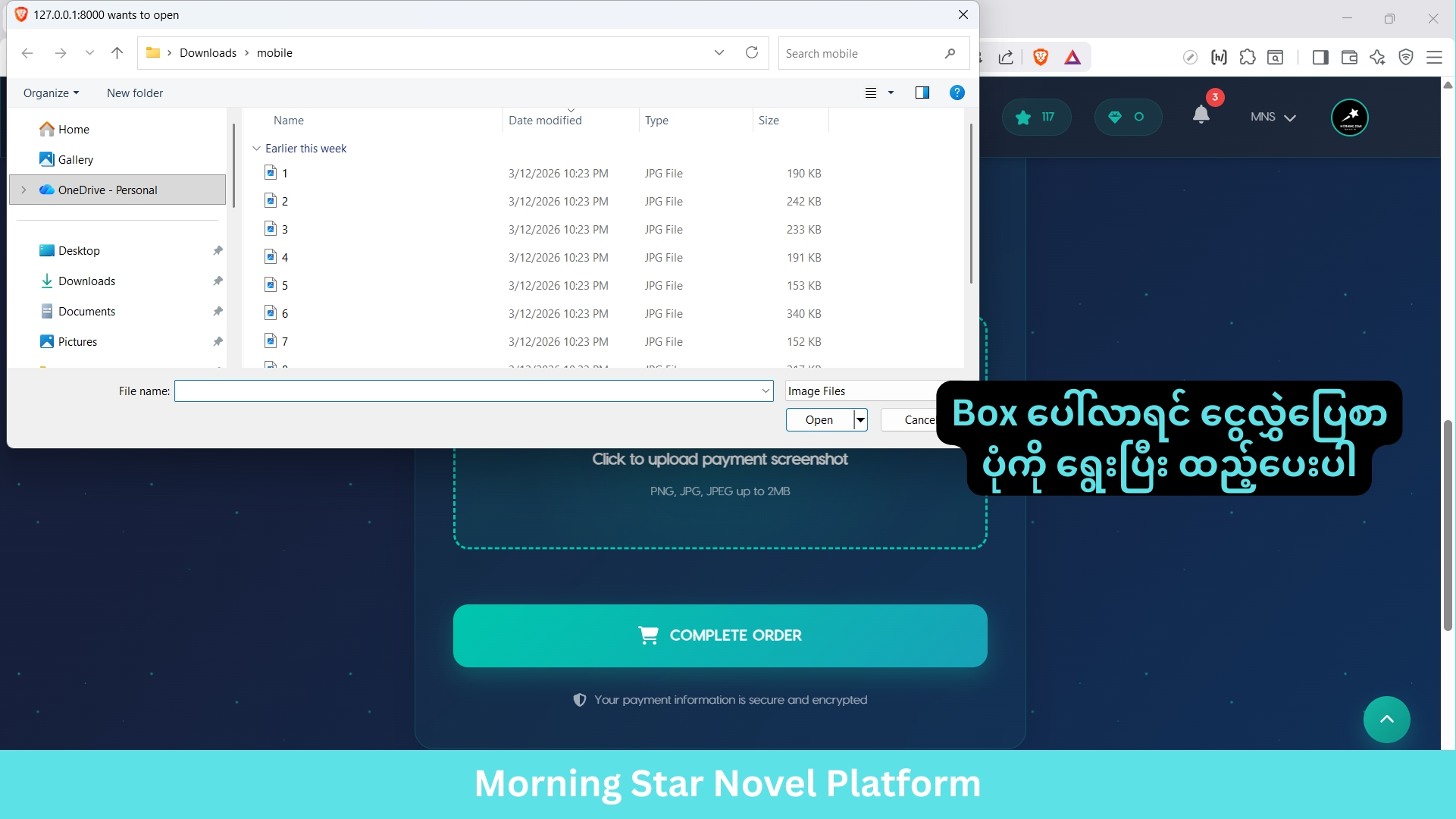
Task: Open the Brave Shields lion icon
Action: [x=1041, y=57]
